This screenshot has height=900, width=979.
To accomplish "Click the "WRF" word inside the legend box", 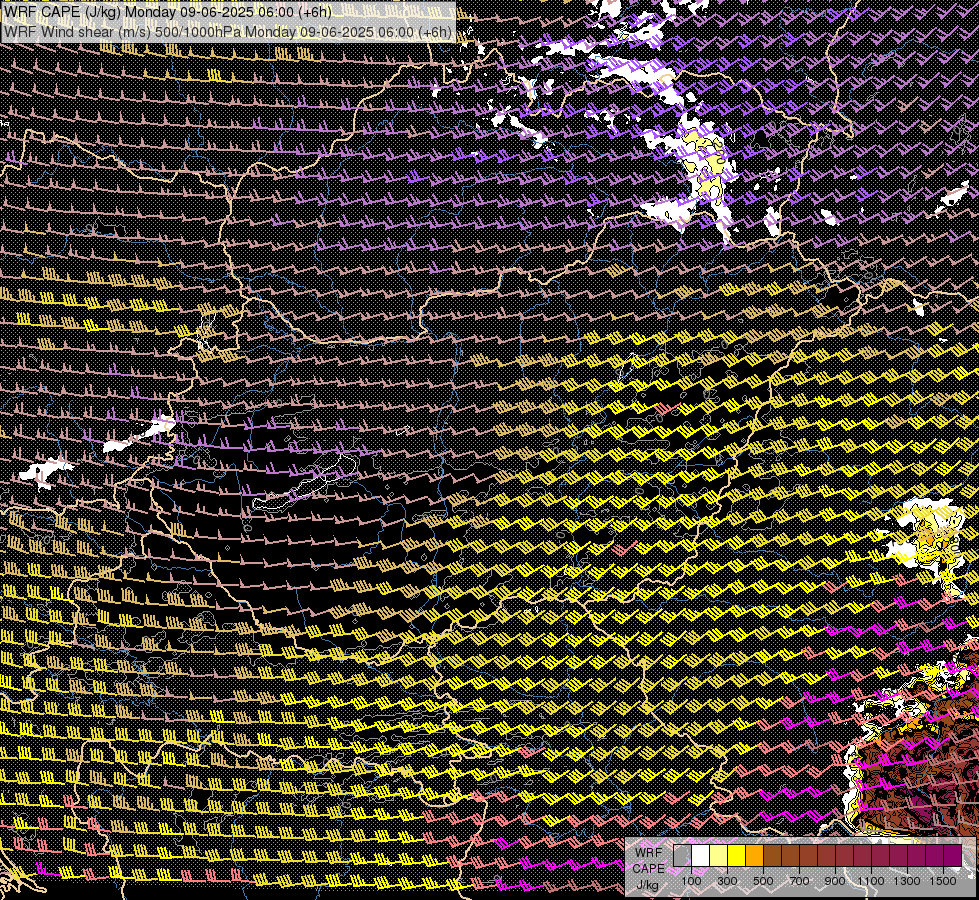I will point(649,853).
